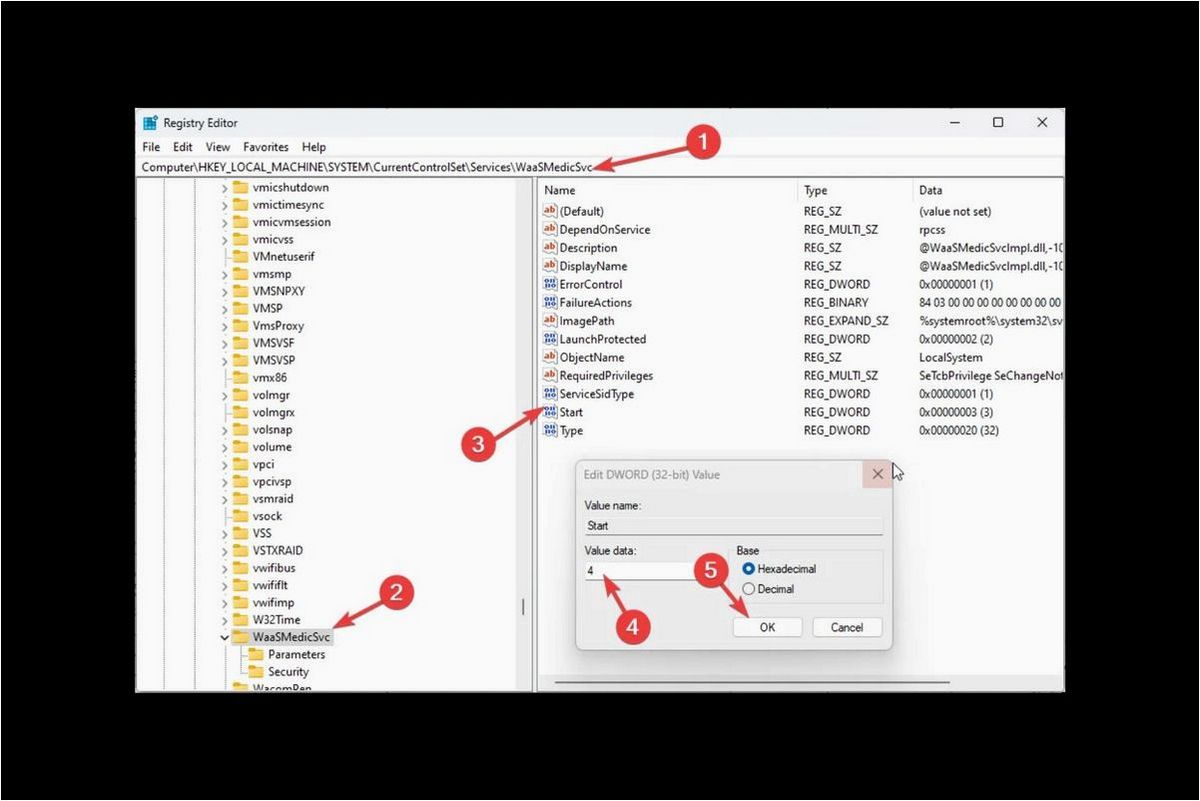Image resolution: width=1200 pixels, height=801 pixels.
Task: Click the Security subfolder icon
Action: pyautogui.click(x=255, y=672)
